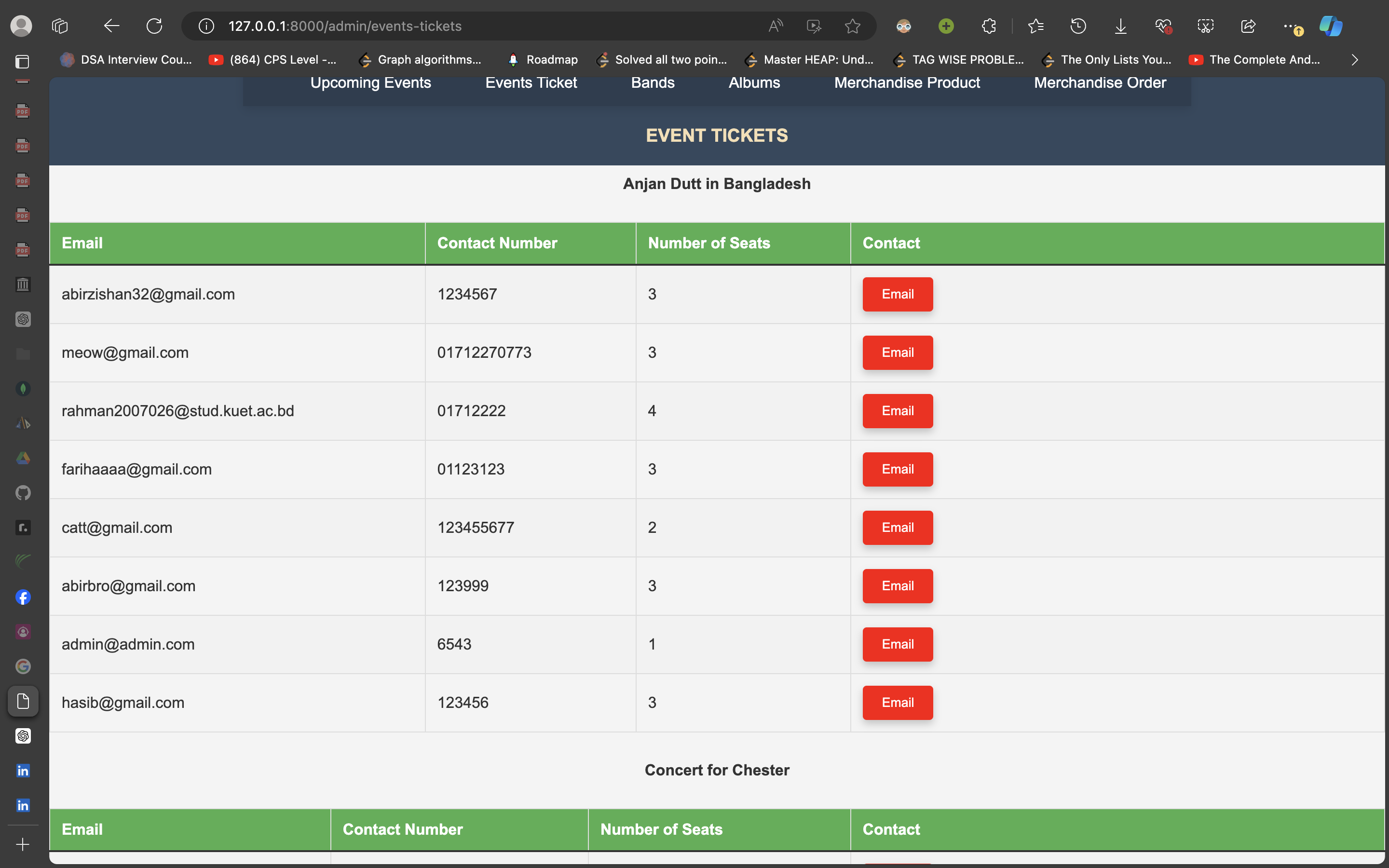Open Facebook tab in sidebar
The height and width of the screenshot is (868, 1389).
pyautogui.click(x=23, y=597)
